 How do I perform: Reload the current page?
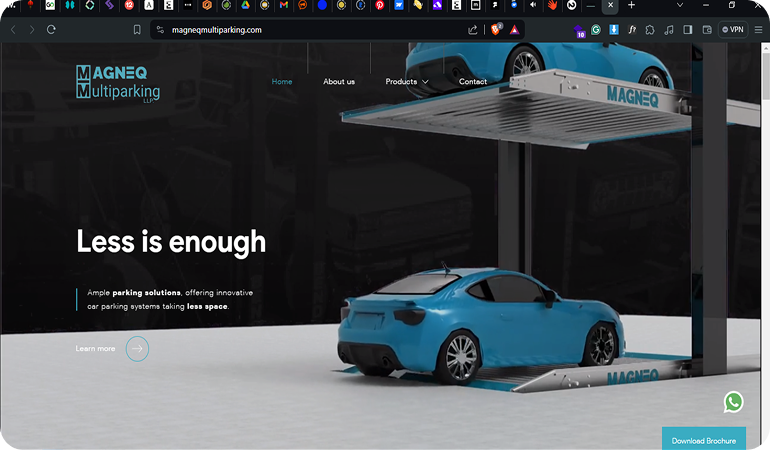point(51,30)
